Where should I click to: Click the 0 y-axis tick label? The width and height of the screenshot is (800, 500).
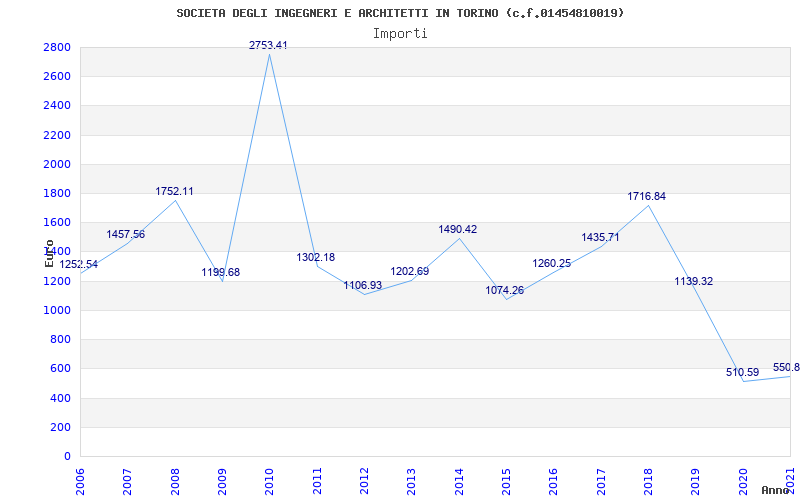68,456
